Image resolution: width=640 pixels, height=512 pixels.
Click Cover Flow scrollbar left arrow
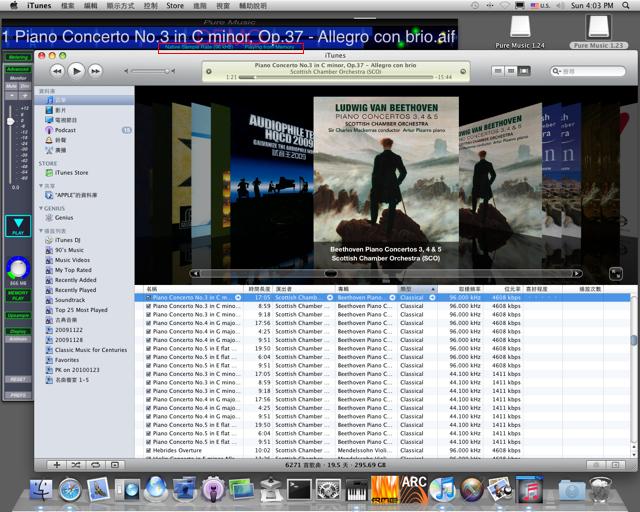tap(195, 274)
